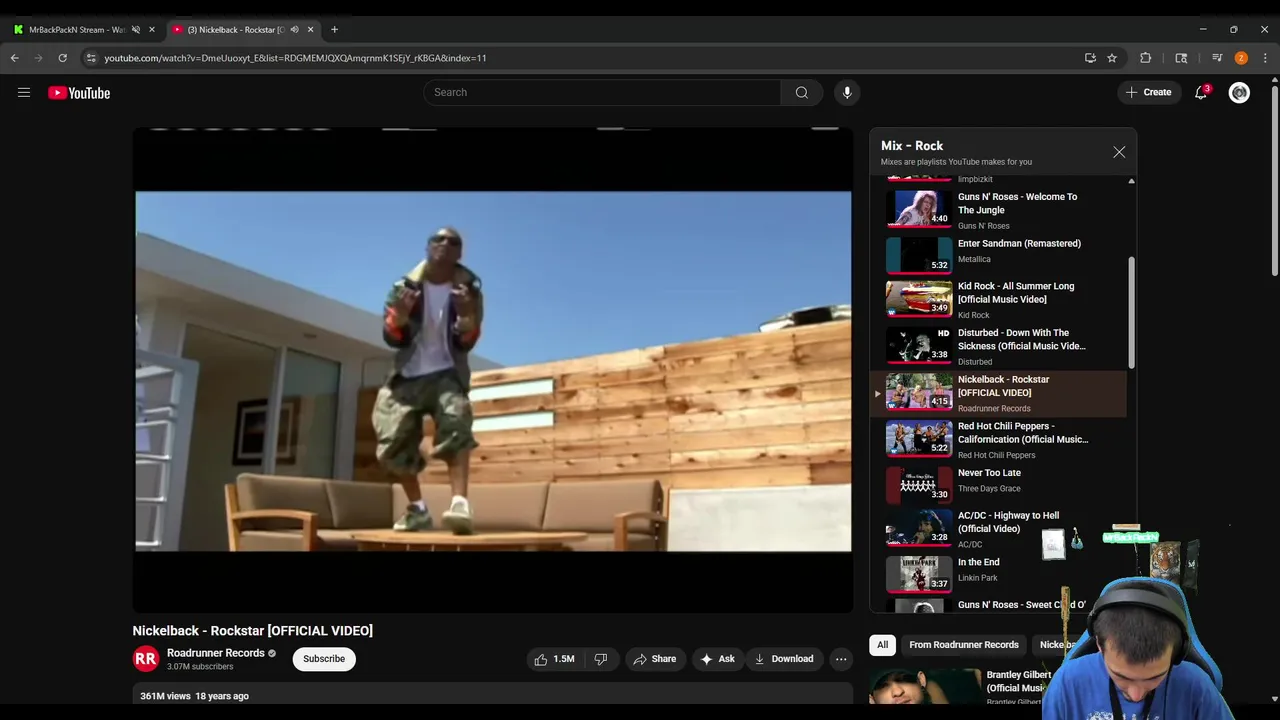The width and height of the screenshot is (1280, 720).
Task: Play Kid Rock - All Summer Long
Action: [998, 300]
